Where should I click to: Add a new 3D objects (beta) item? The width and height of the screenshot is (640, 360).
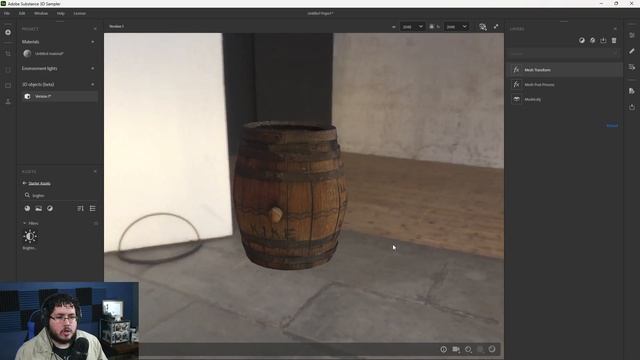[x=93, y=84]
